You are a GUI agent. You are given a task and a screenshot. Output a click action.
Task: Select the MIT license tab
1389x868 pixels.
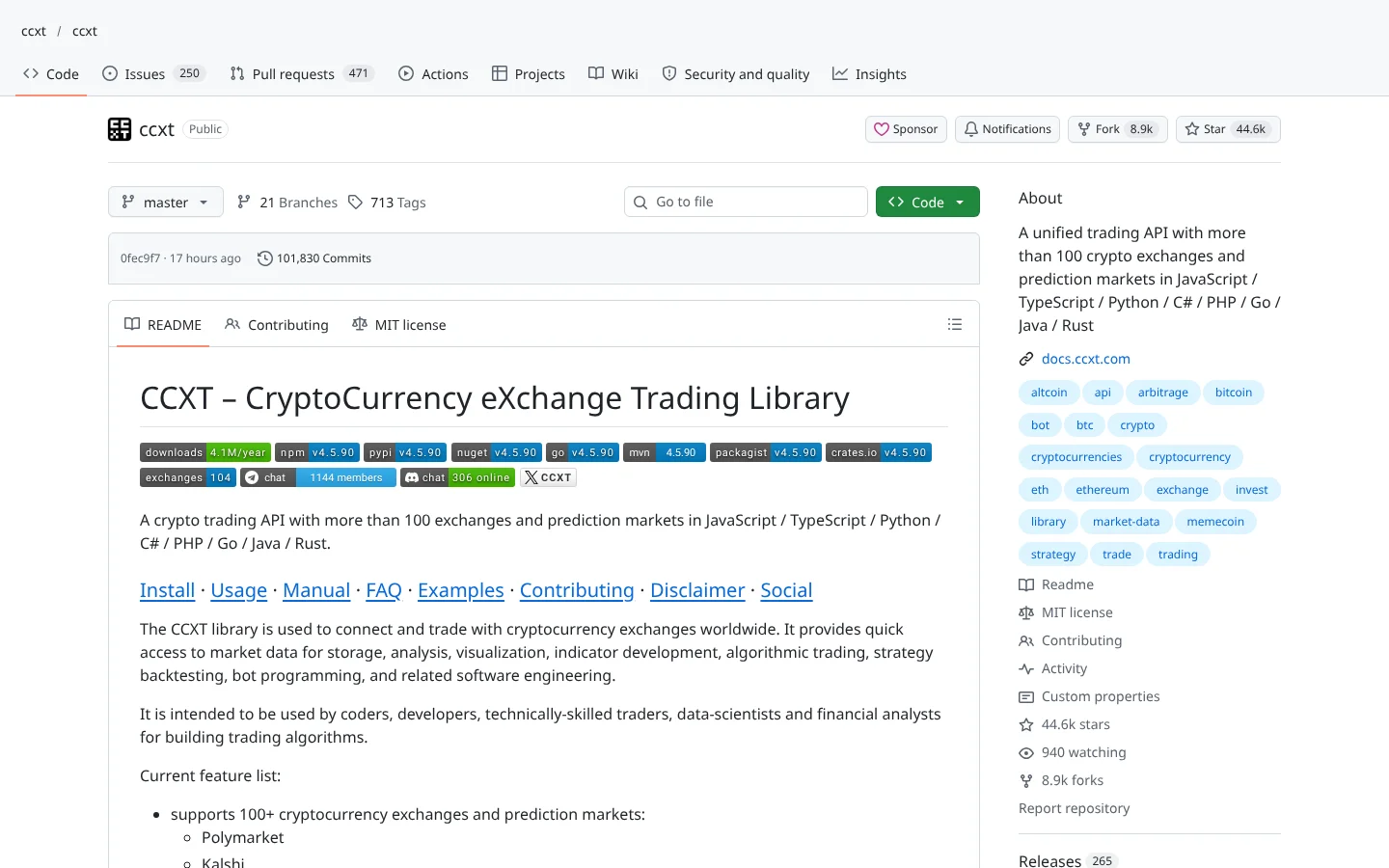(x=399, y=325)
